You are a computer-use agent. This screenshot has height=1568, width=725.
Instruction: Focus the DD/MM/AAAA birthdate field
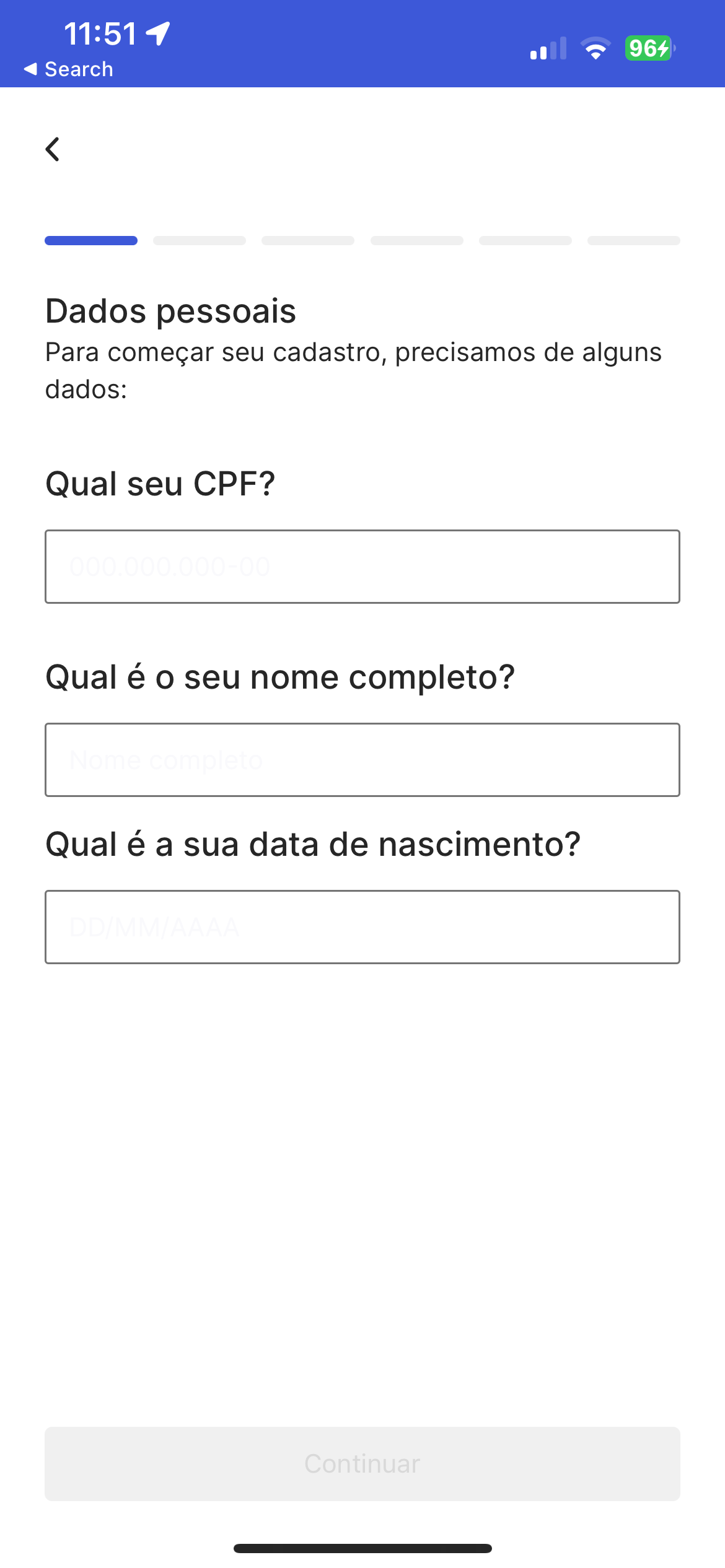coord(362,927)
